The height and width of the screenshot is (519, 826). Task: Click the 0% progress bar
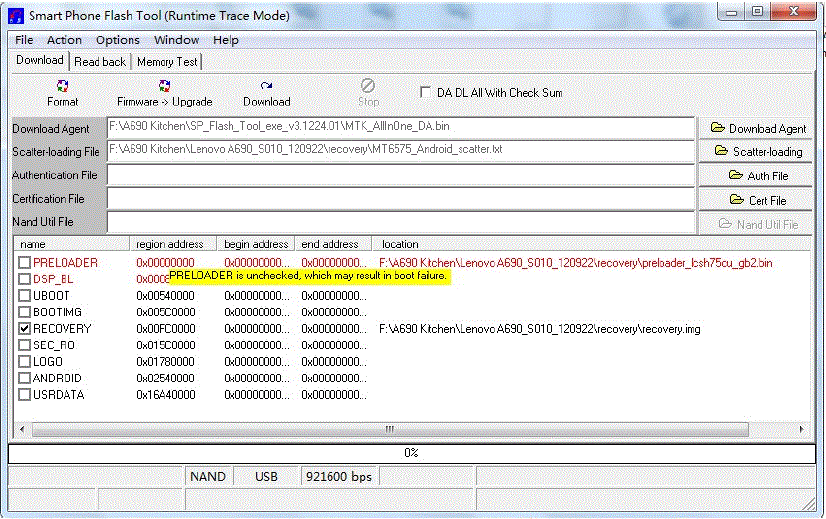click(411, 453)
